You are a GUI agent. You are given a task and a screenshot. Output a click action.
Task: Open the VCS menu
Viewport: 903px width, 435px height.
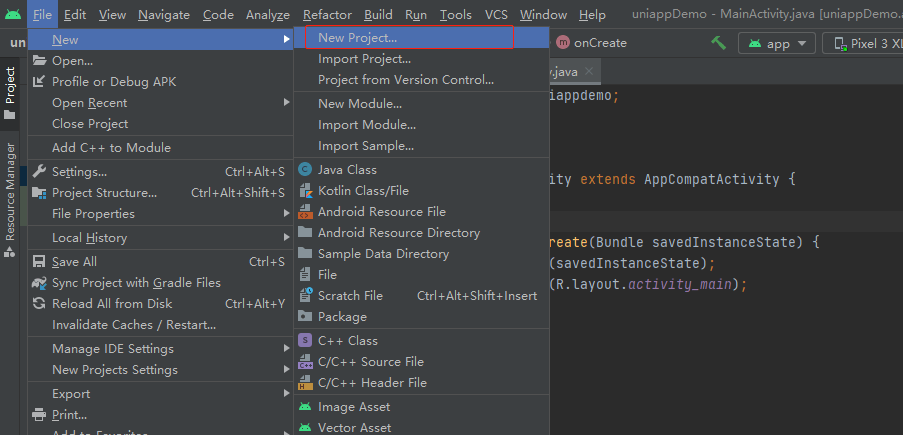(496, 14)
